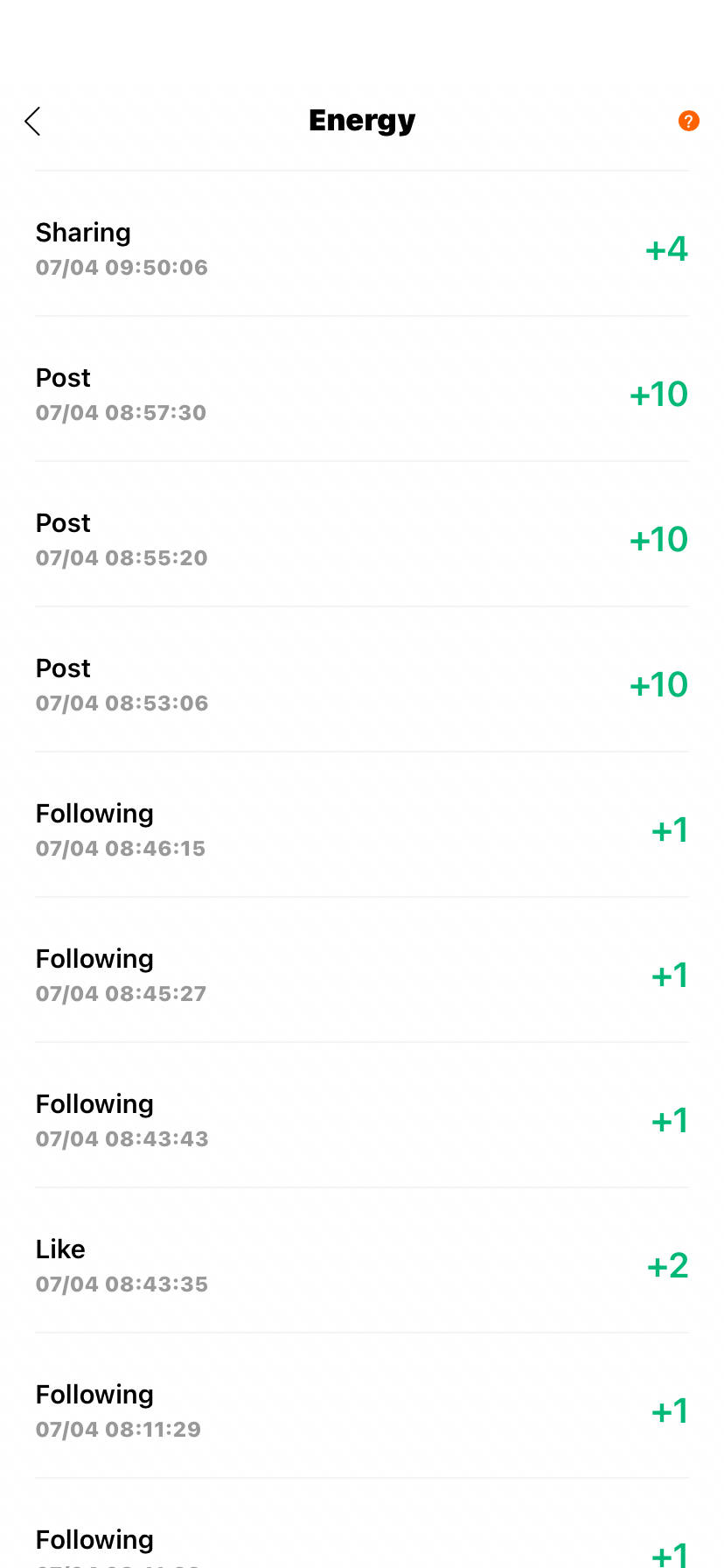724x1568 pixels.
Task: Click the Energy page title
Action: [362, 121]
